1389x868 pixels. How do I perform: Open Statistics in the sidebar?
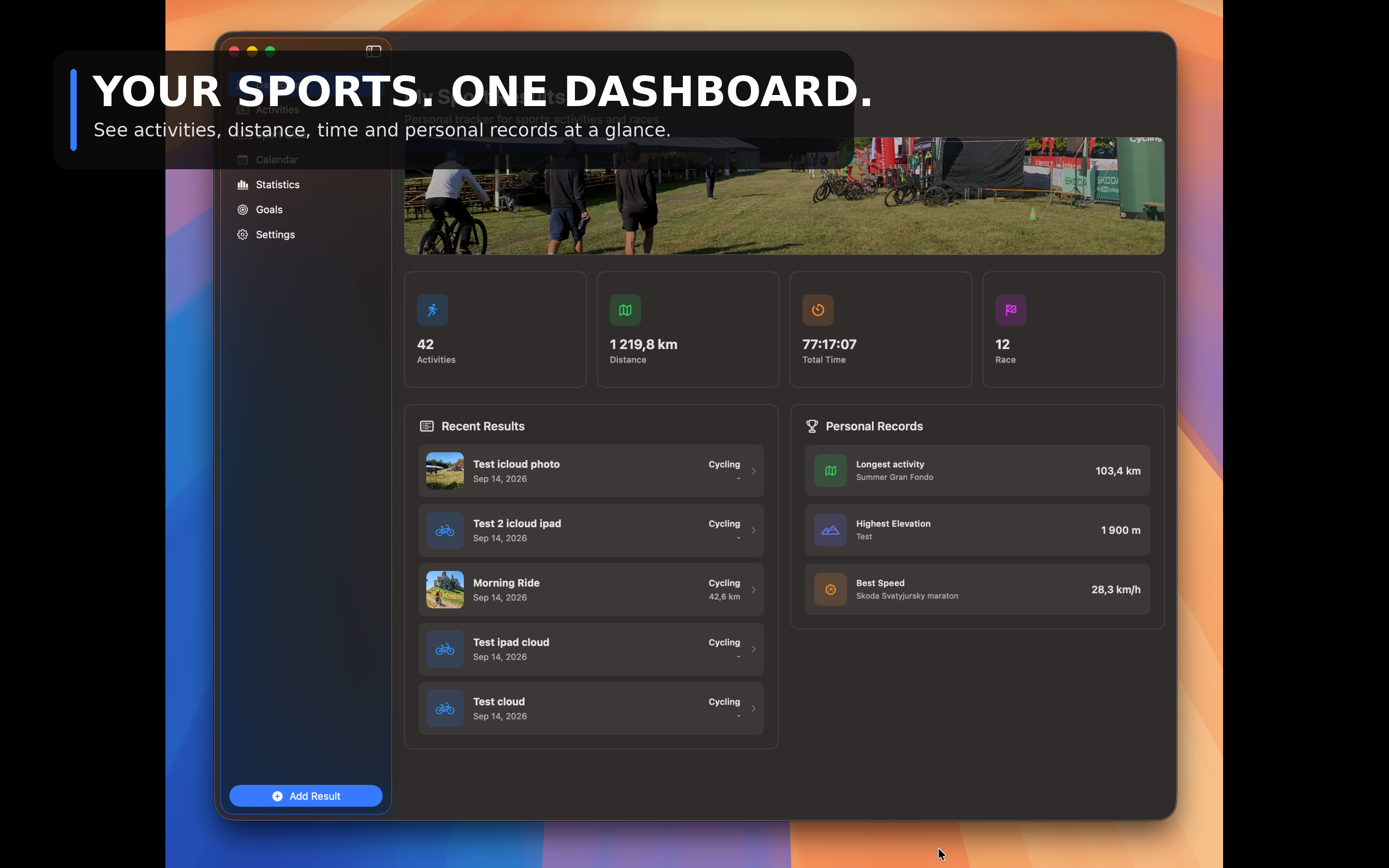click(306, 184)
